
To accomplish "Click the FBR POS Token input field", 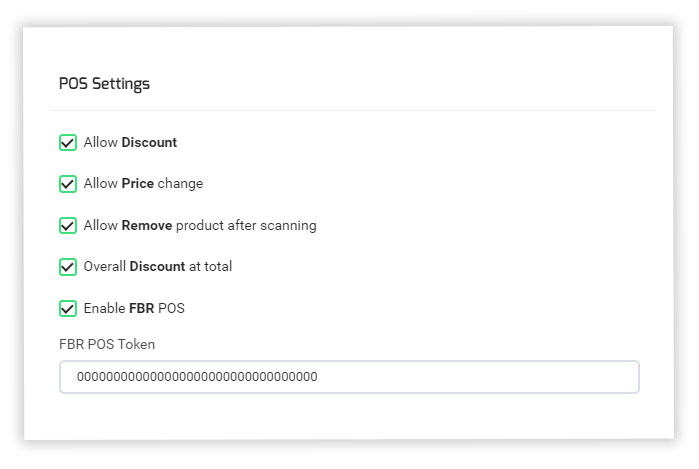I will pos(349,377).
